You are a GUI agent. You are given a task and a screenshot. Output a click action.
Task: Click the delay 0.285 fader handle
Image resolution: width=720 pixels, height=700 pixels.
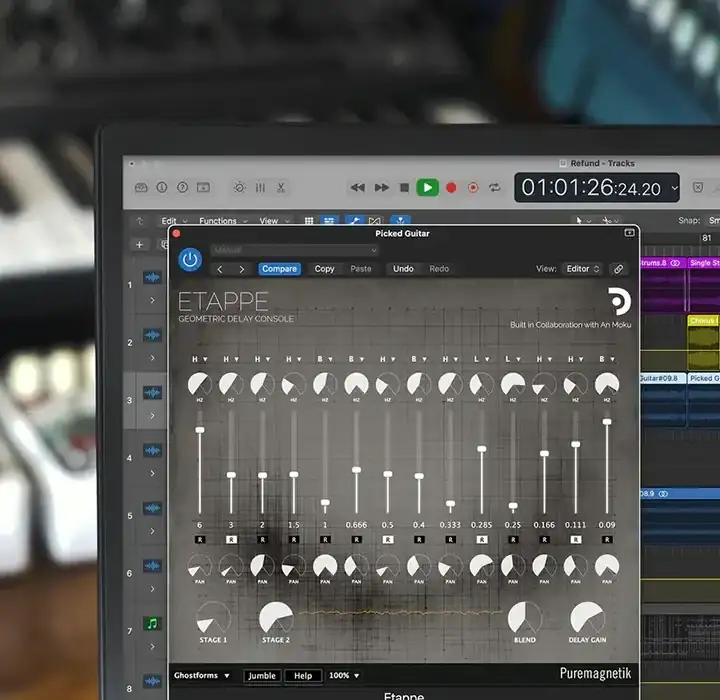(x=482, y=449)
